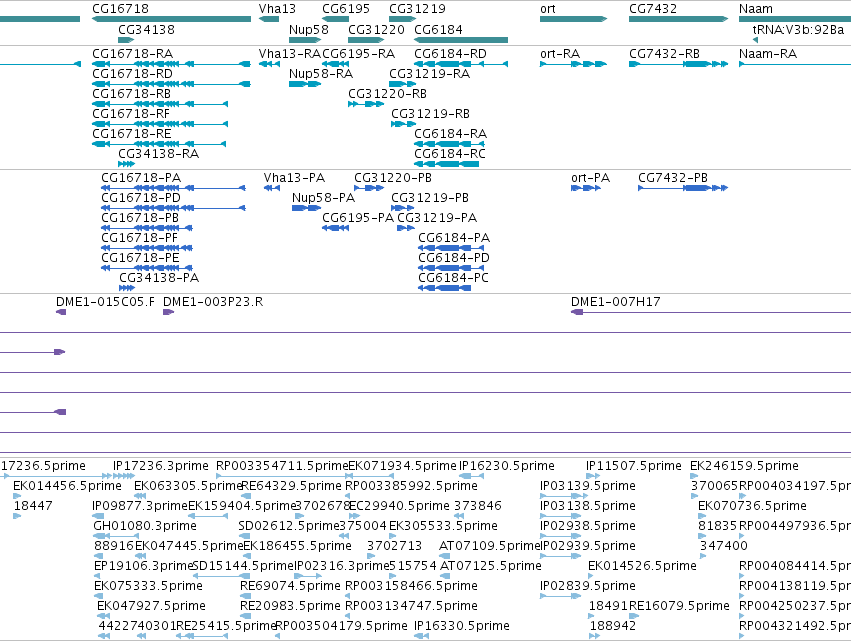This screenshot has width=851, height=641.
Task: Click the Vha13-PA protein label
Action: pos(294,178)
